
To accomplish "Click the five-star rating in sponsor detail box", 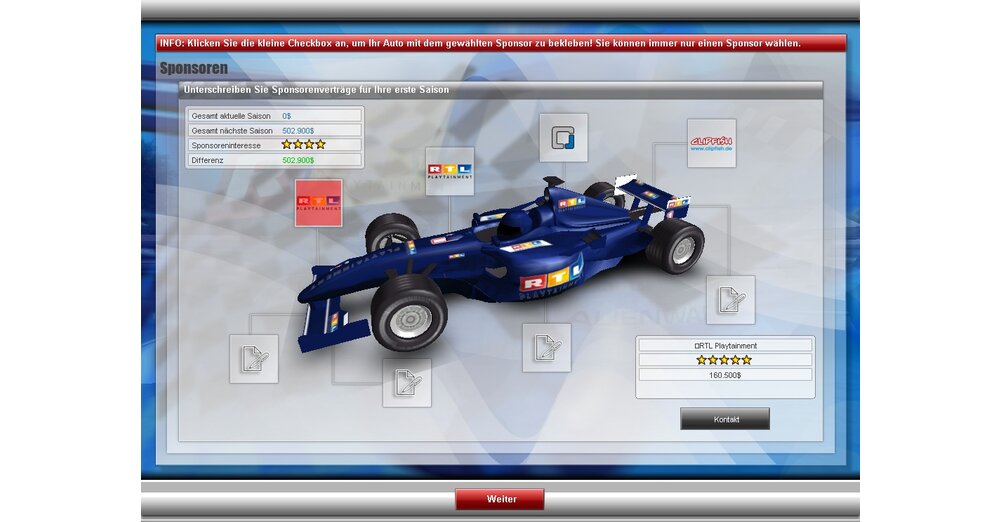I will coord(724,360).
